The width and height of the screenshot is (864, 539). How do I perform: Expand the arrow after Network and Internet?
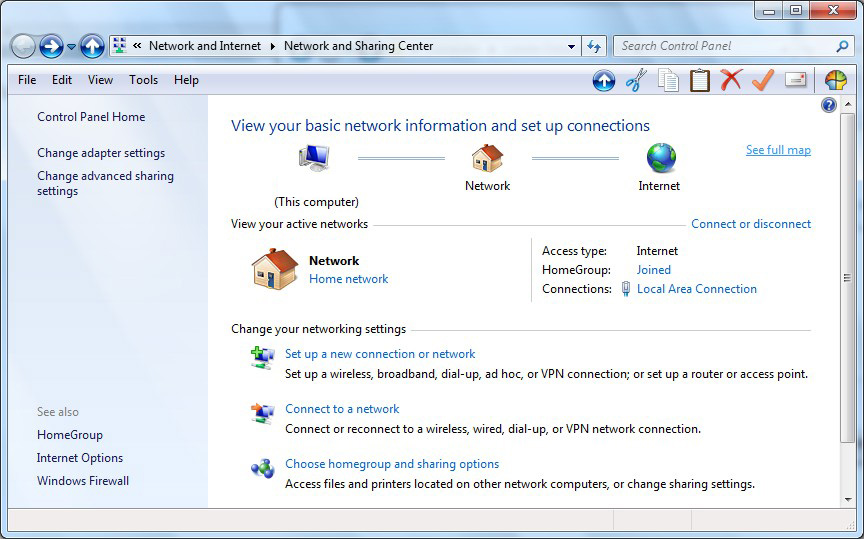click(x=272, y=46)
